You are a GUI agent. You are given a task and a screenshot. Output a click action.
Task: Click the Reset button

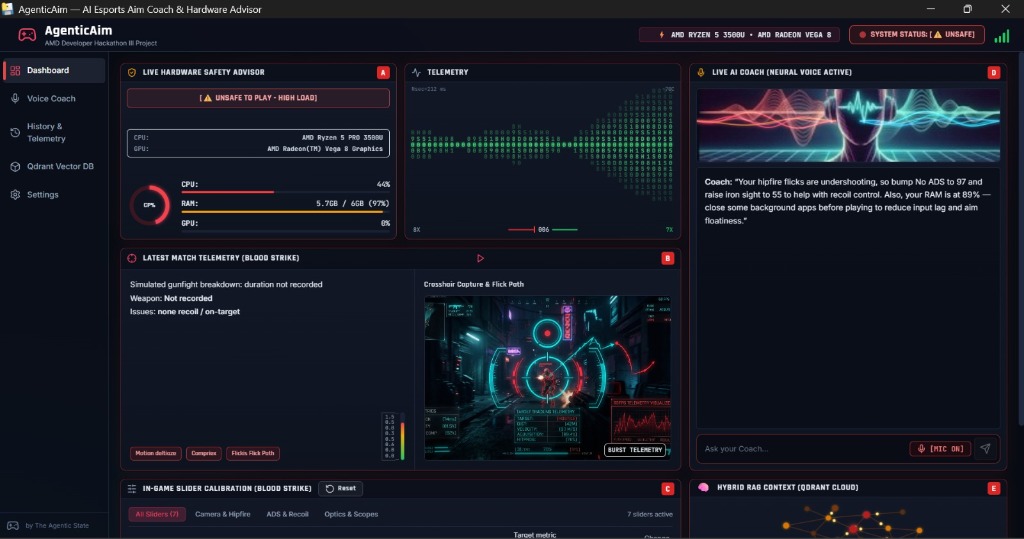pos(341,489)
